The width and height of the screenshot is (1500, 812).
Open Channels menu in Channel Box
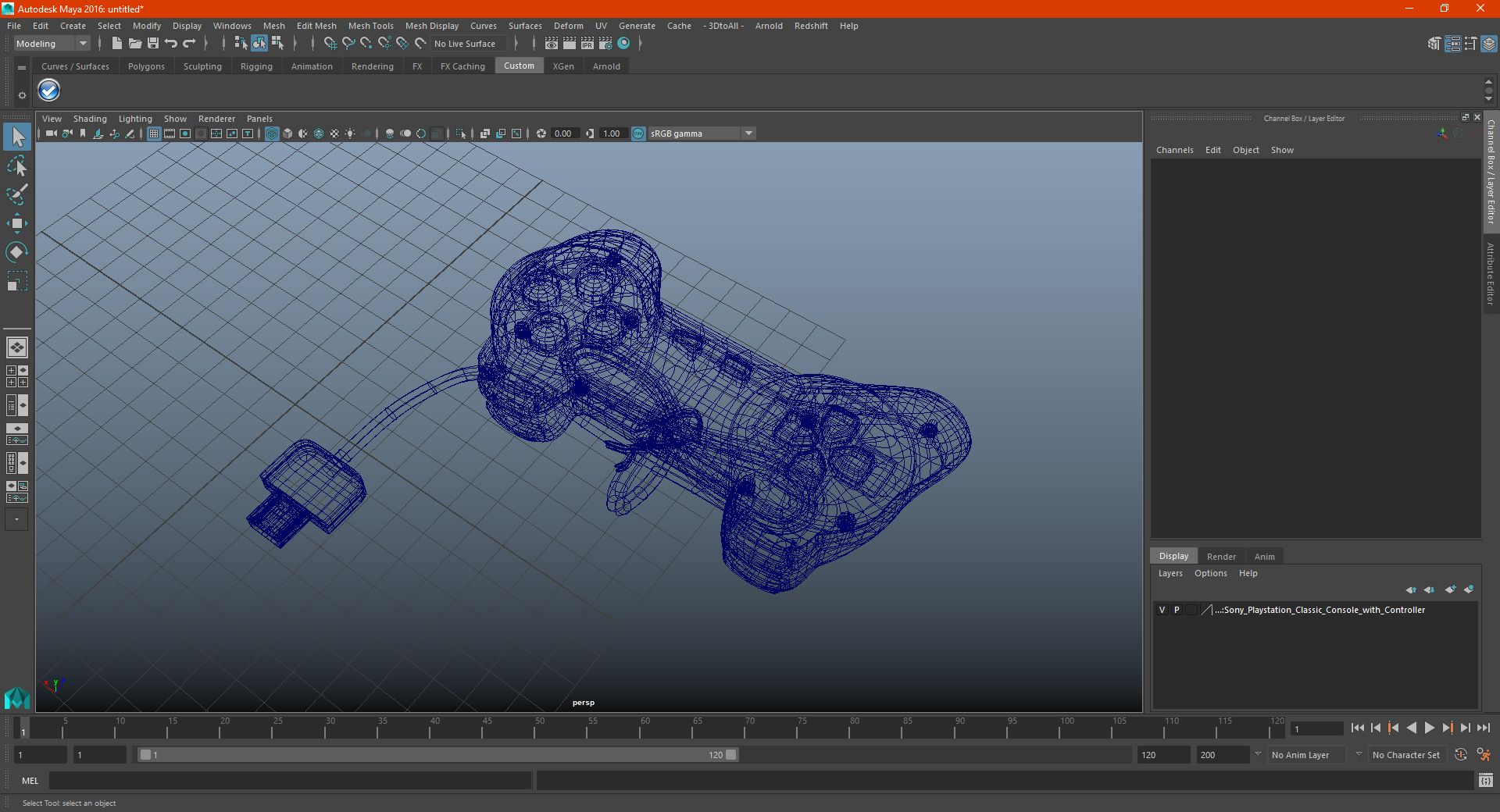point(1175,150)
